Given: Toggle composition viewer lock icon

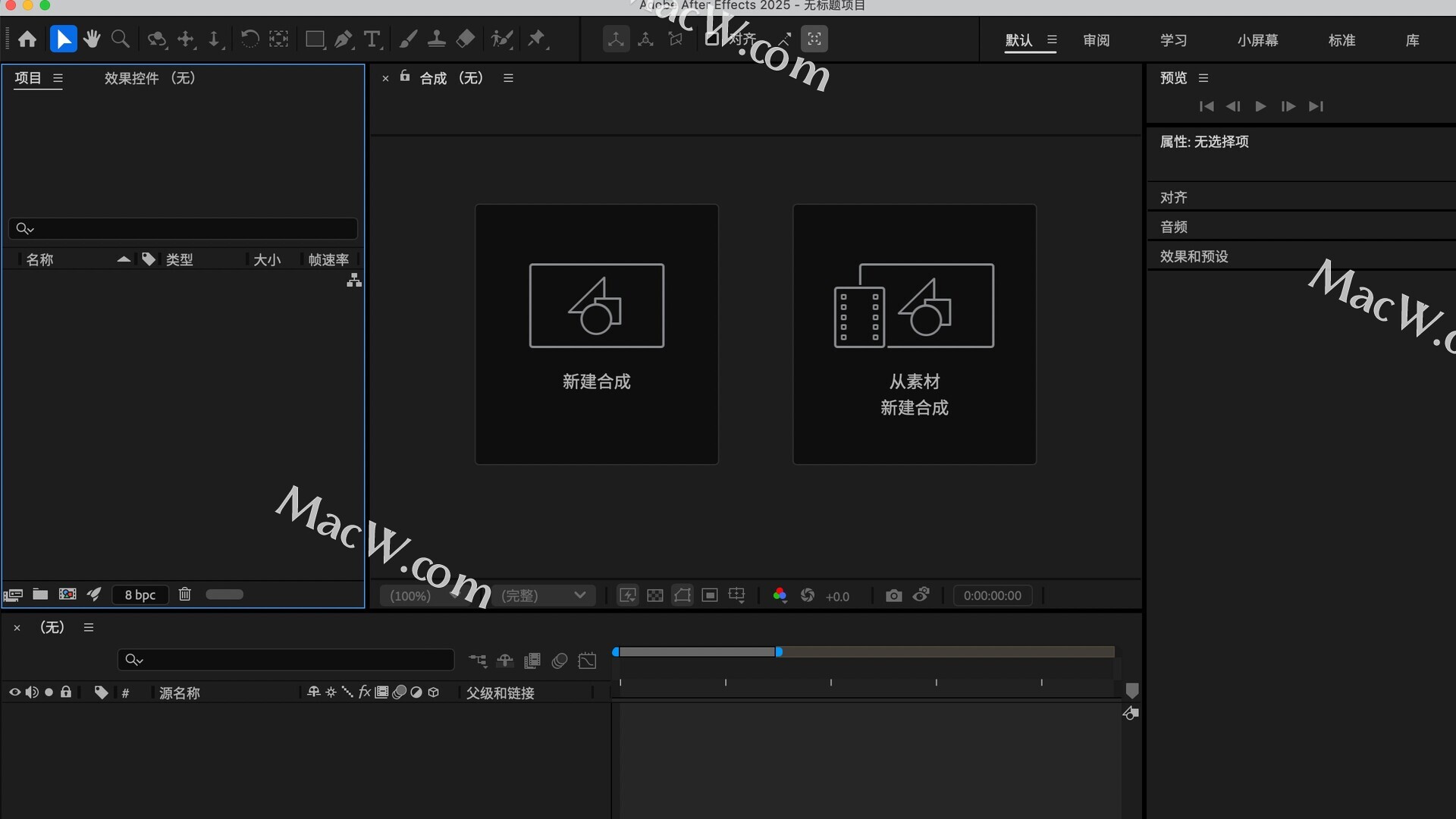Looking at the screenshot, I should click(x=405, y=76).
